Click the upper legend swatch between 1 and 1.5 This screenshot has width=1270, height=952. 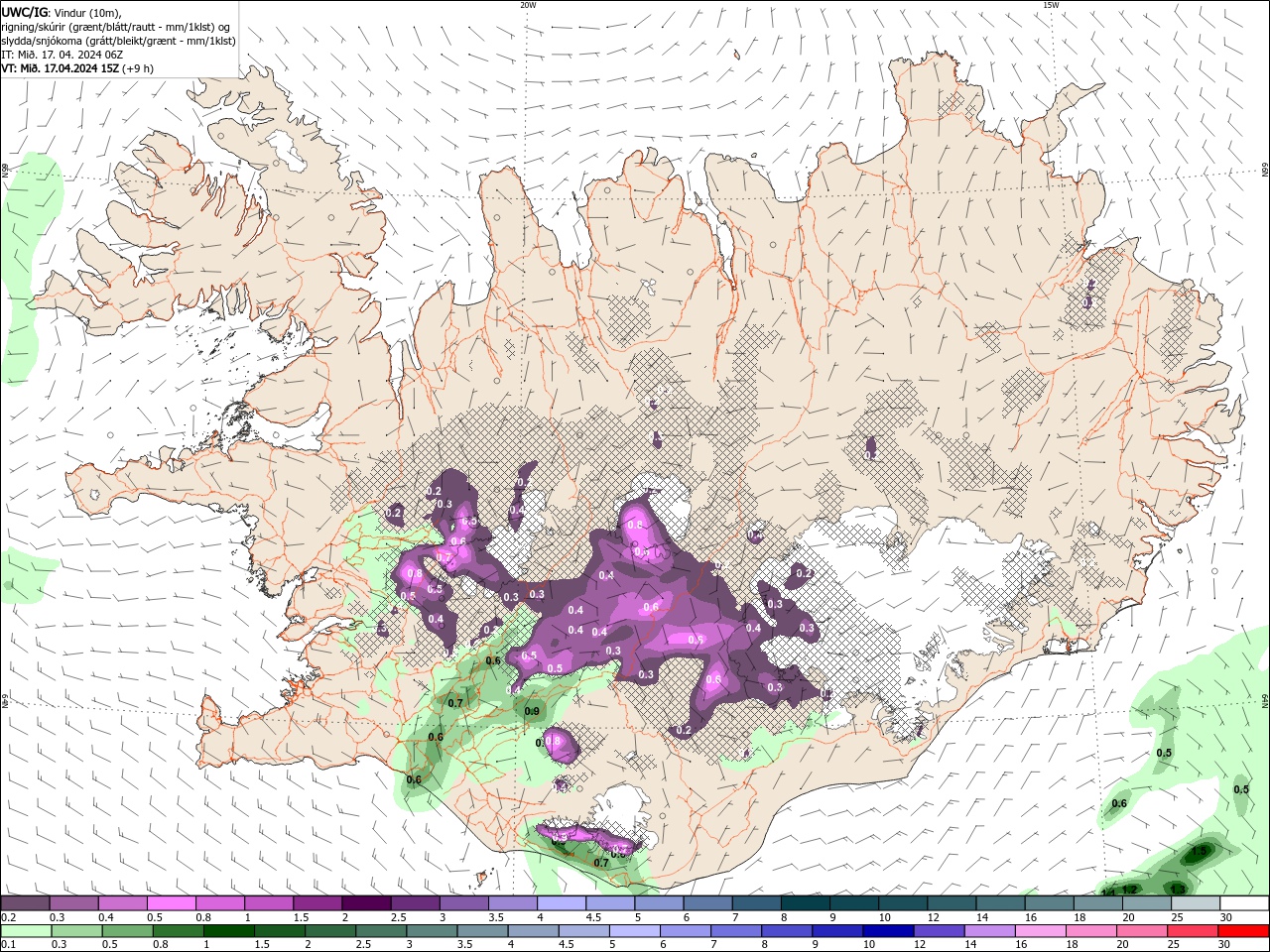269,903
